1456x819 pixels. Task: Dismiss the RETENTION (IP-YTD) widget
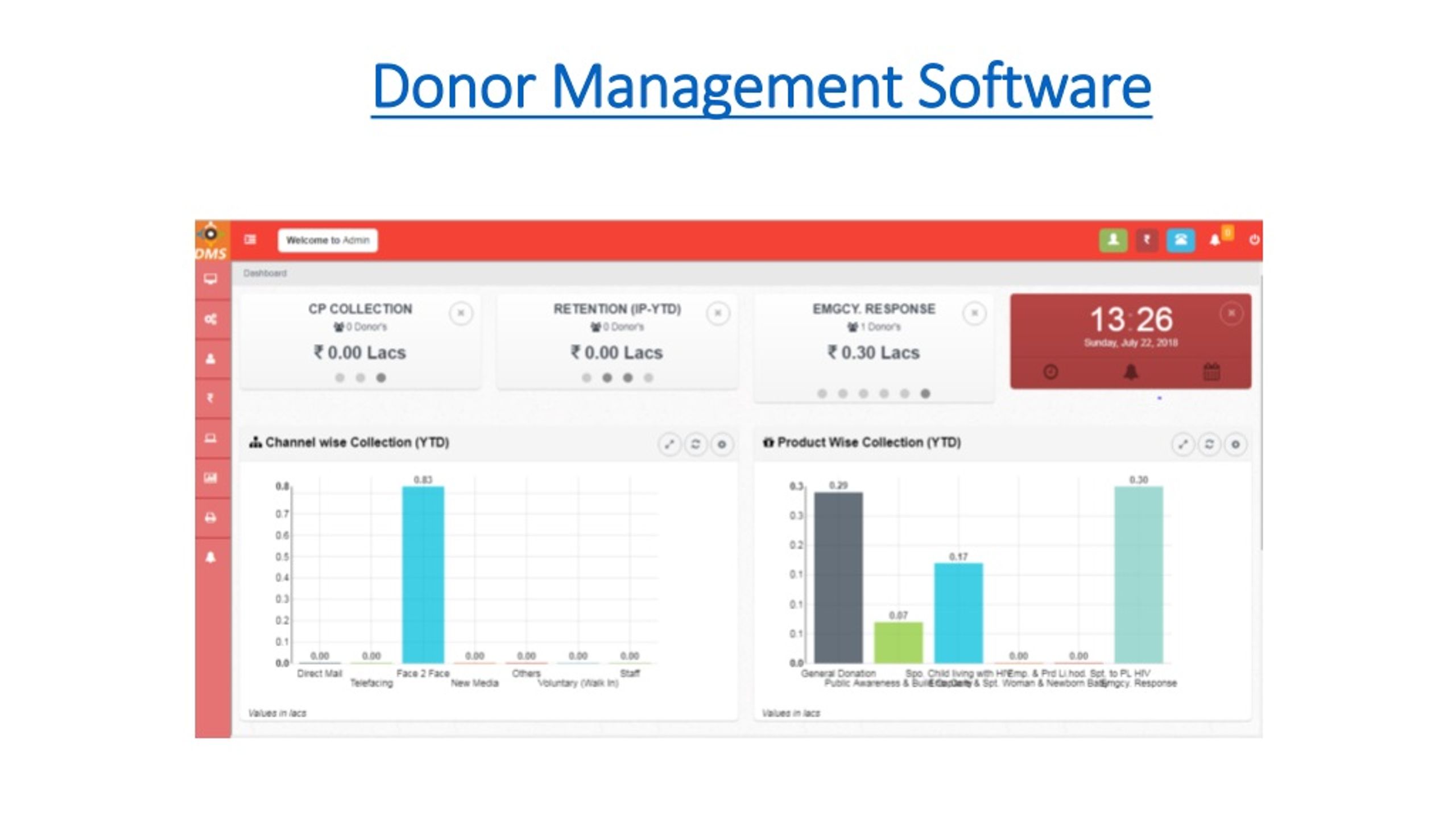point(717,312)
